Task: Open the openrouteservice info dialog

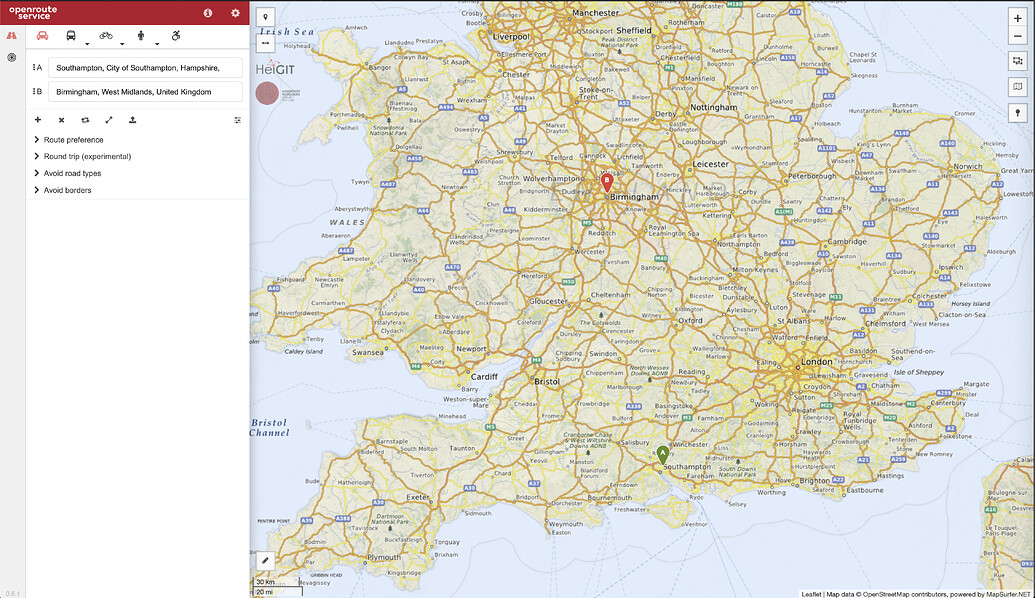Action: click(207, 13)
